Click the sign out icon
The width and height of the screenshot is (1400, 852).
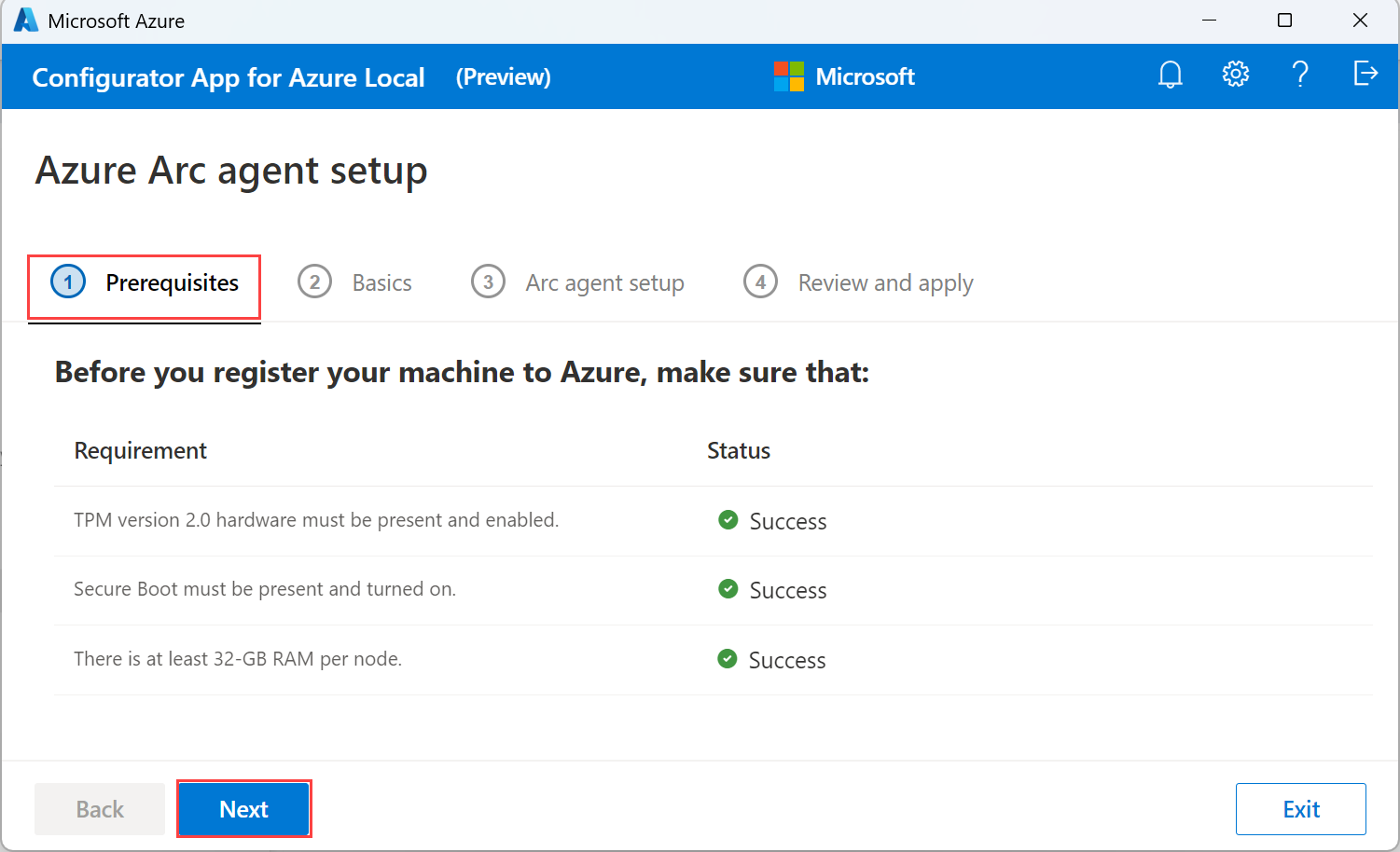[x=1365, y=74]
